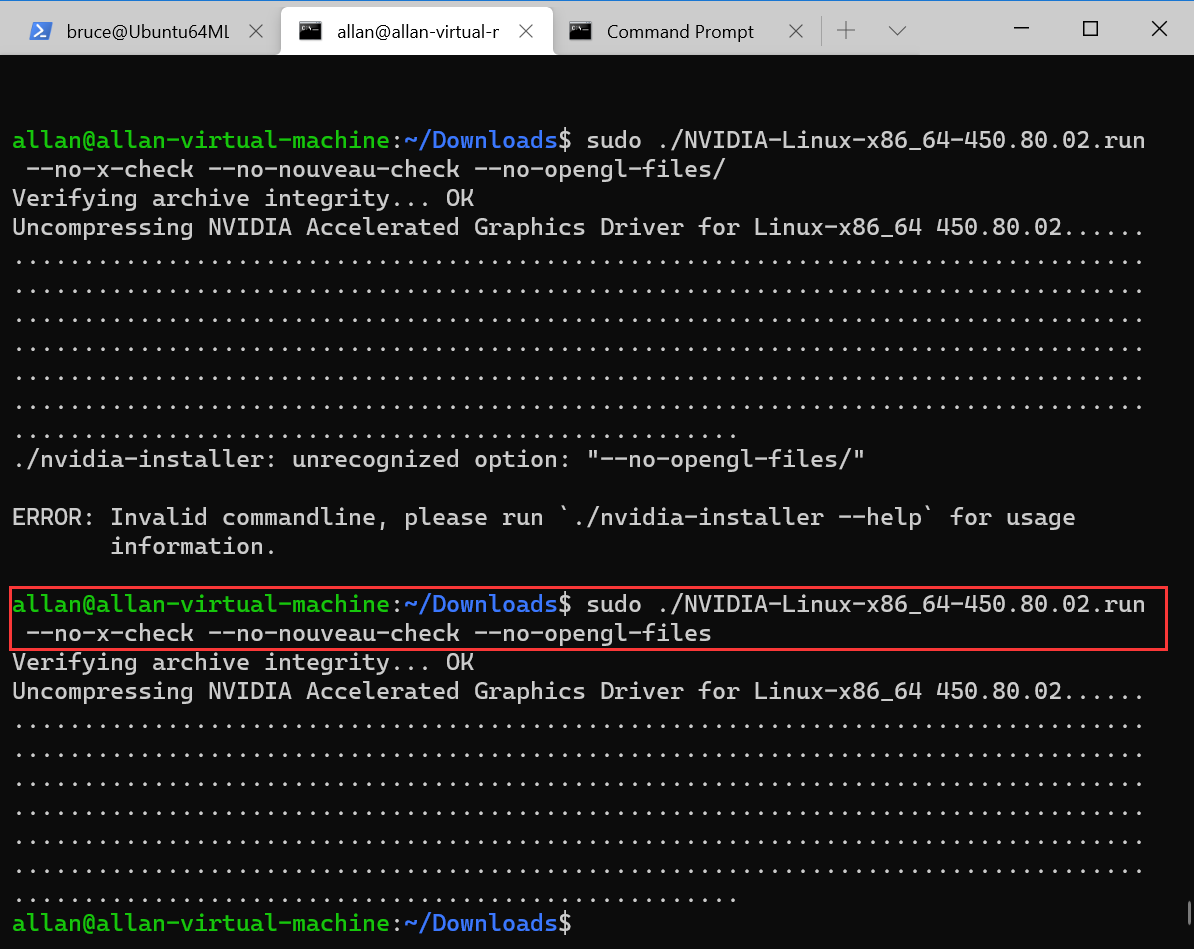Click the 'unrecognized option' error line

coord(438,459)
